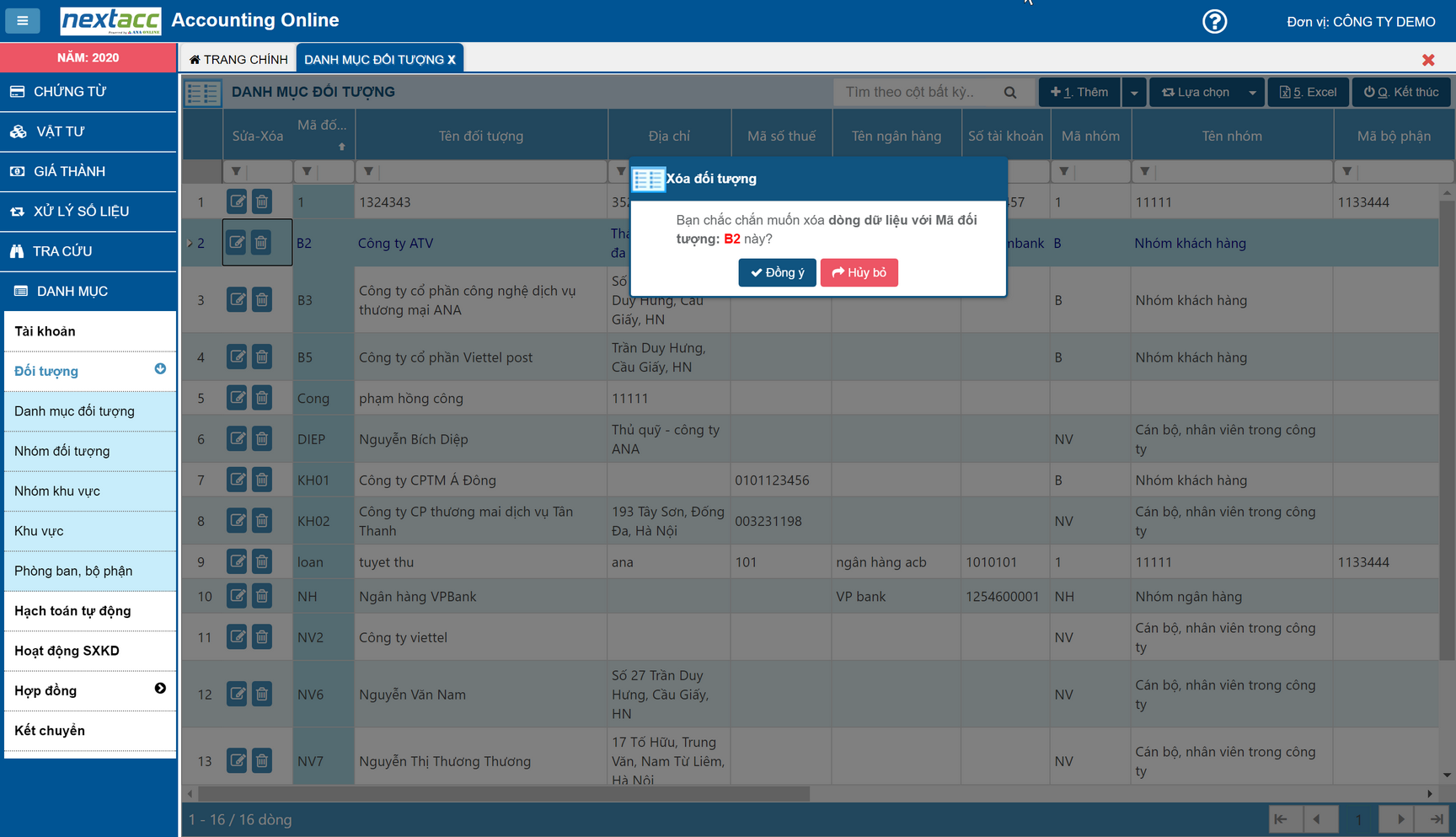
Task: Click the search any column field
Action: click(x=918, y=93)
